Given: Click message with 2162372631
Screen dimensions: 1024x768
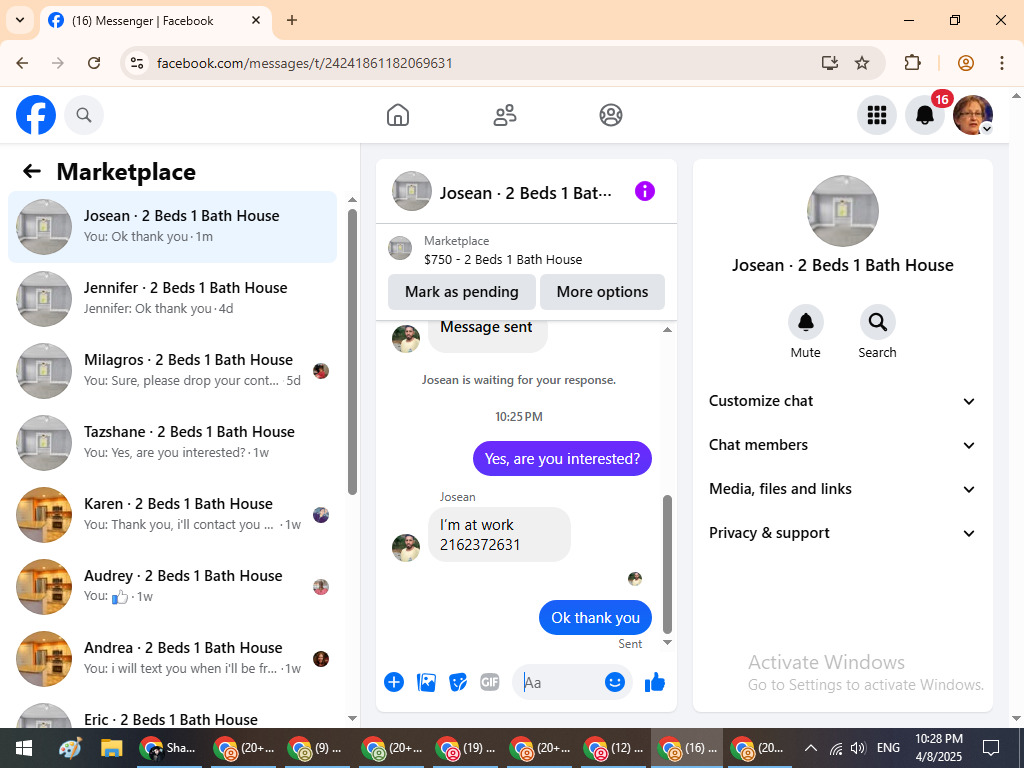Looking at the screenshot, I should point(499,534).
